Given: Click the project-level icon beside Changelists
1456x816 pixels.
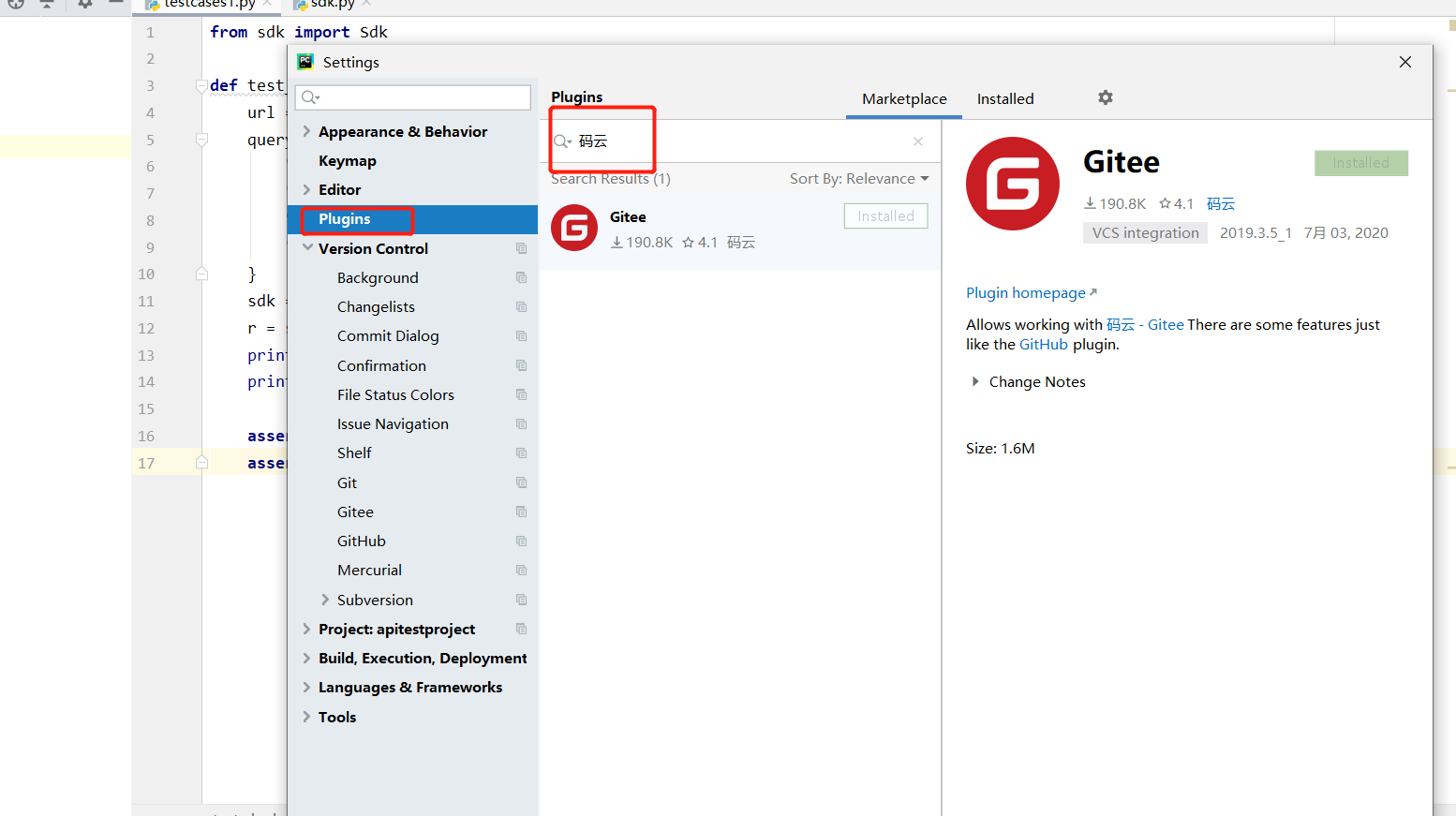Looking at the screenshot, I should point(522,306).
